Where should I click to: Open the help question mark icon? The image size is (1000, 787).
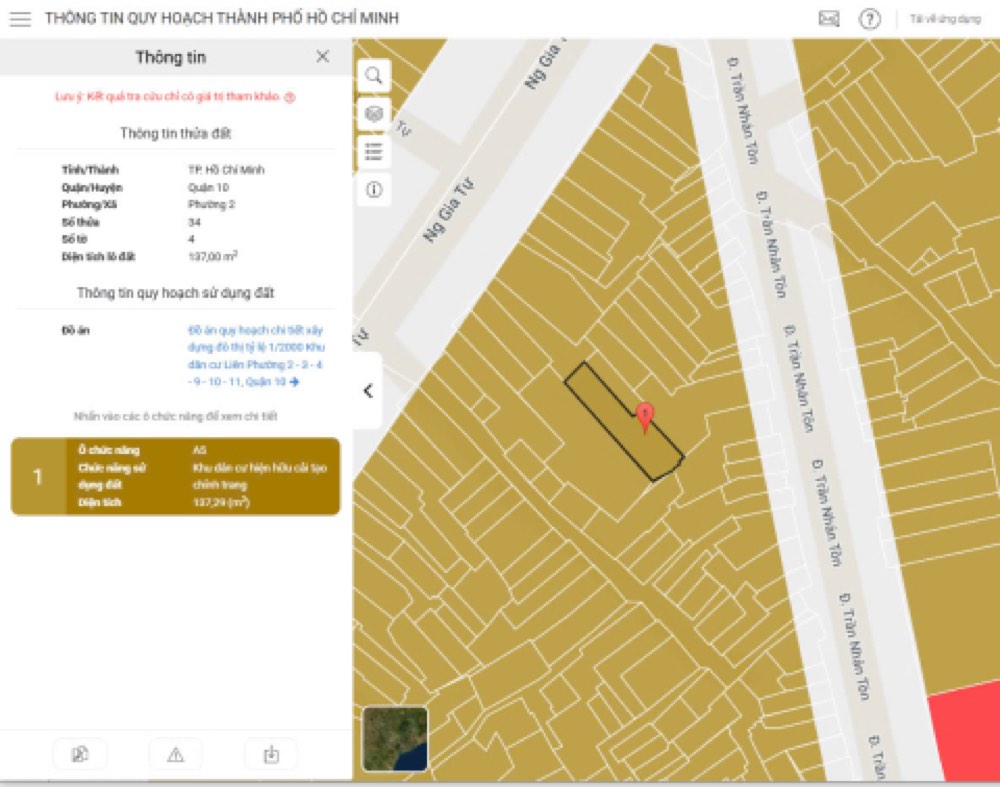click(869, 18)
